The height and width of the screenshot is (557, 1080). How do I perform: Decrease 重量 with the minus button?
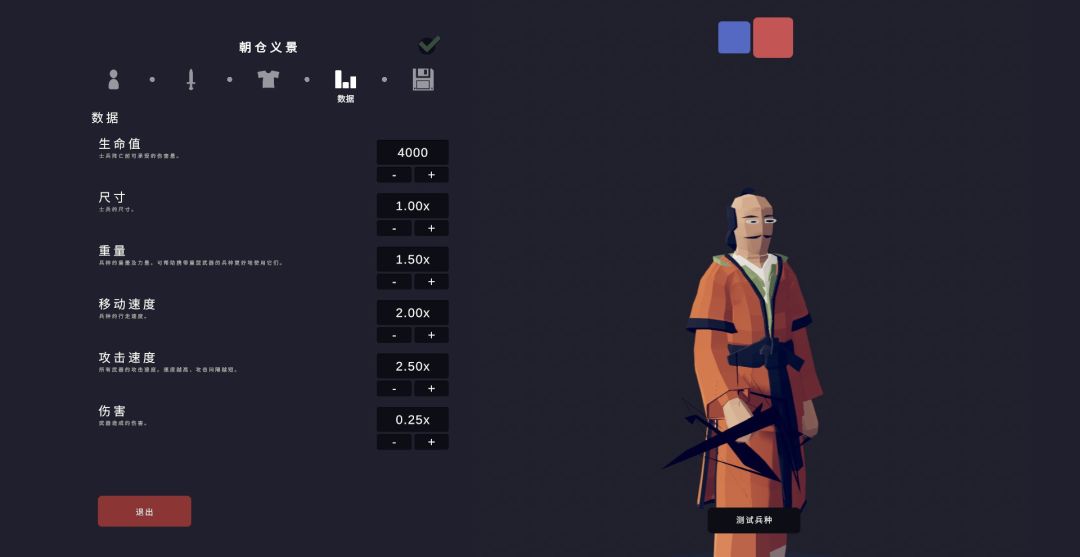coord(394,282)
